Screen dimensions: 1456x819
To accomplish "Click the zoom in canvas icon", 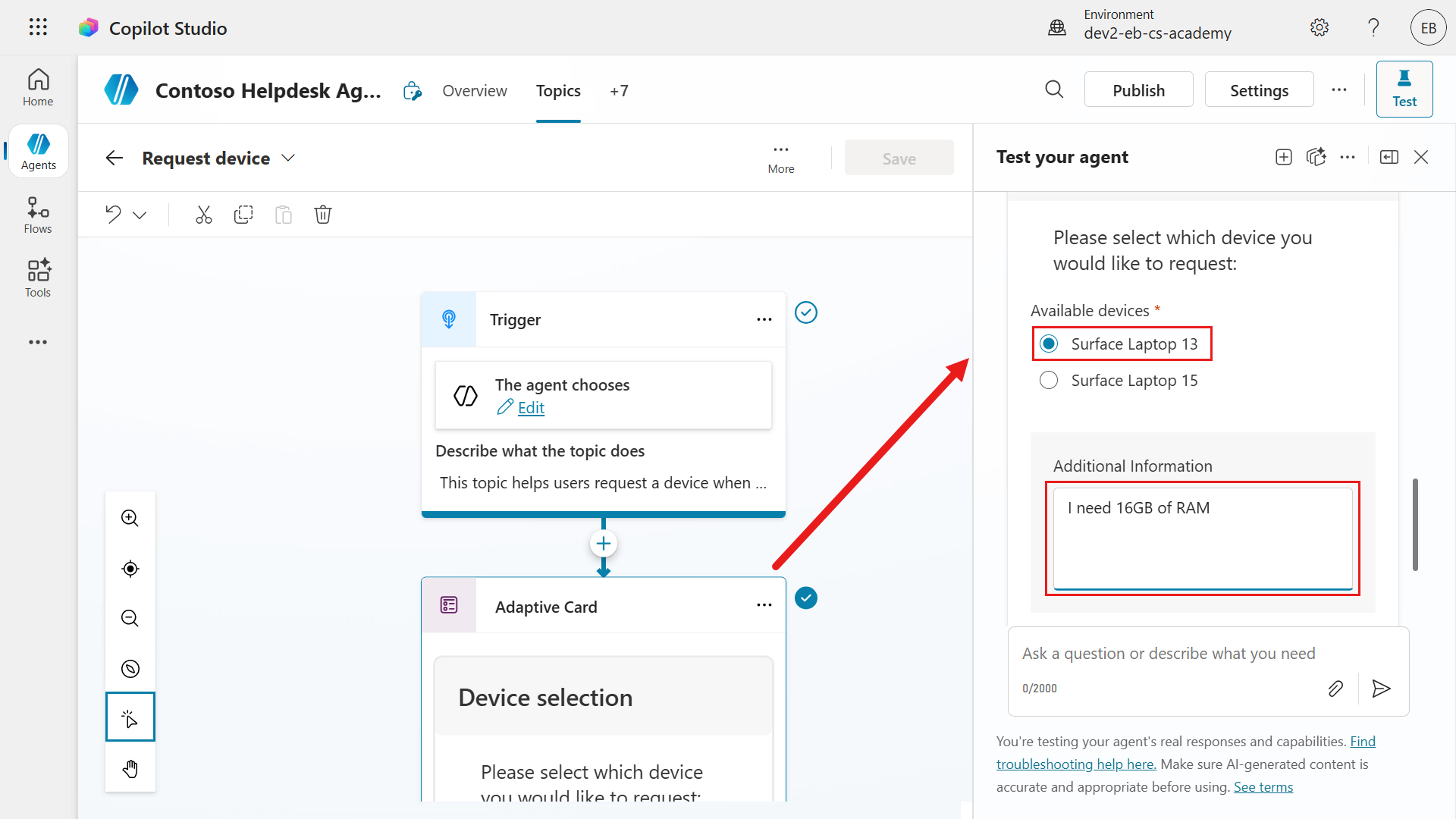I will pos(130,518).
